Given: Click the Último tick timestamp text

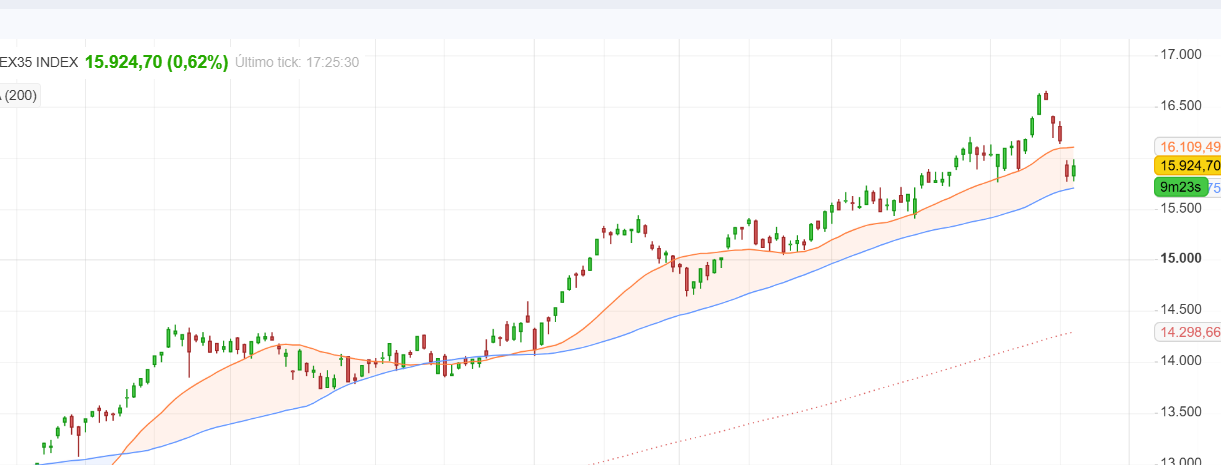Looking at the screenshot, I should [x=297, y=62].
